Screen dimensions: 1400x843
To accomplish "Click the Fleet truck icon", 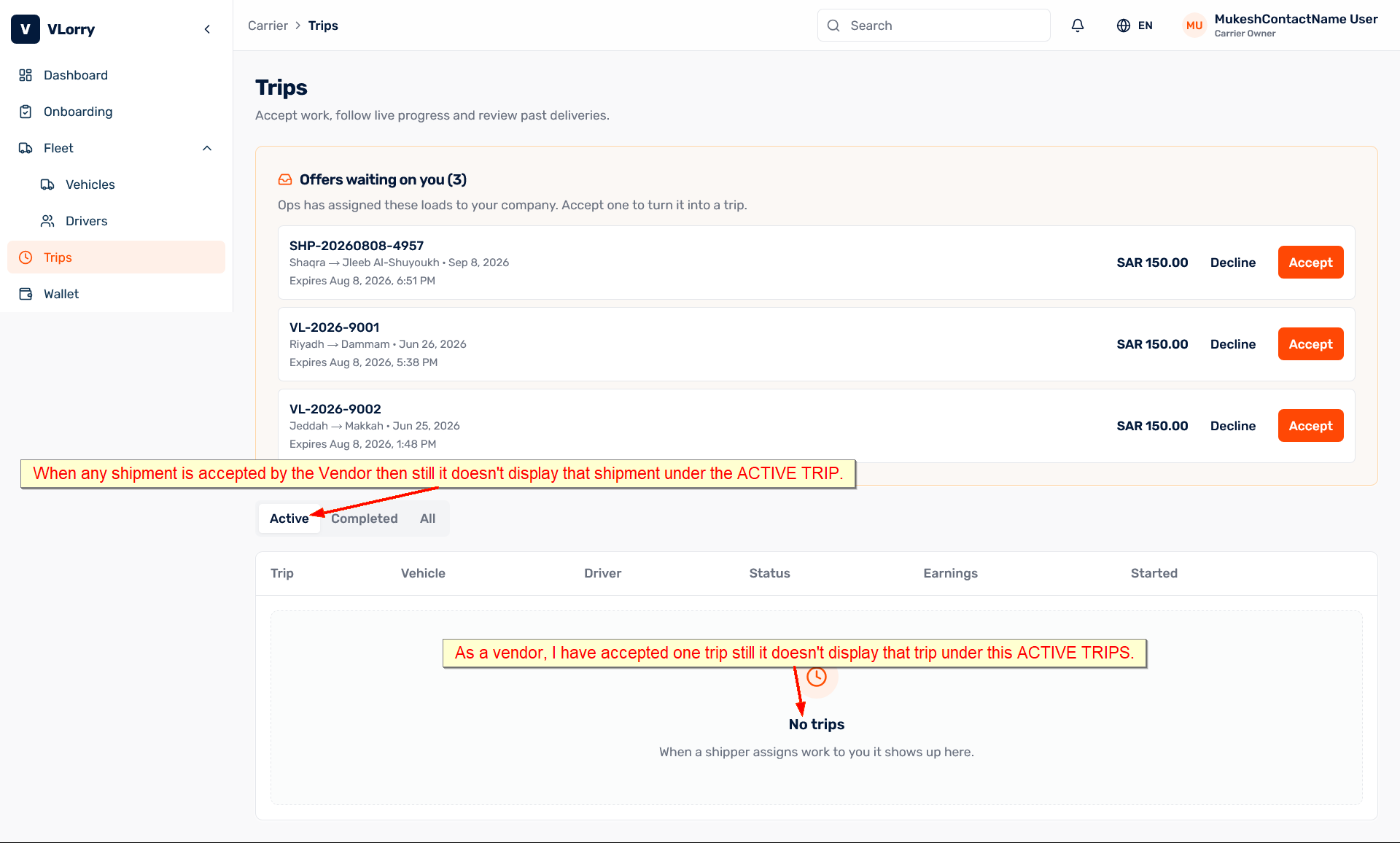I will 26,148.
